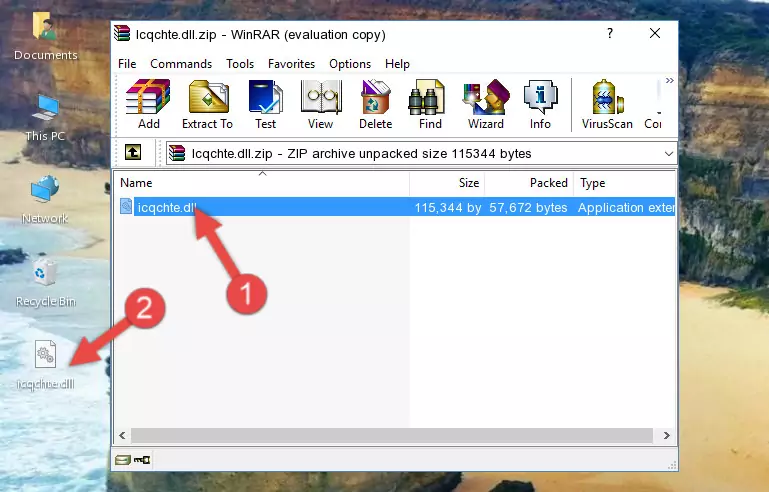Launch the Wizard tool
769x492 pixels.
[486, 104]
